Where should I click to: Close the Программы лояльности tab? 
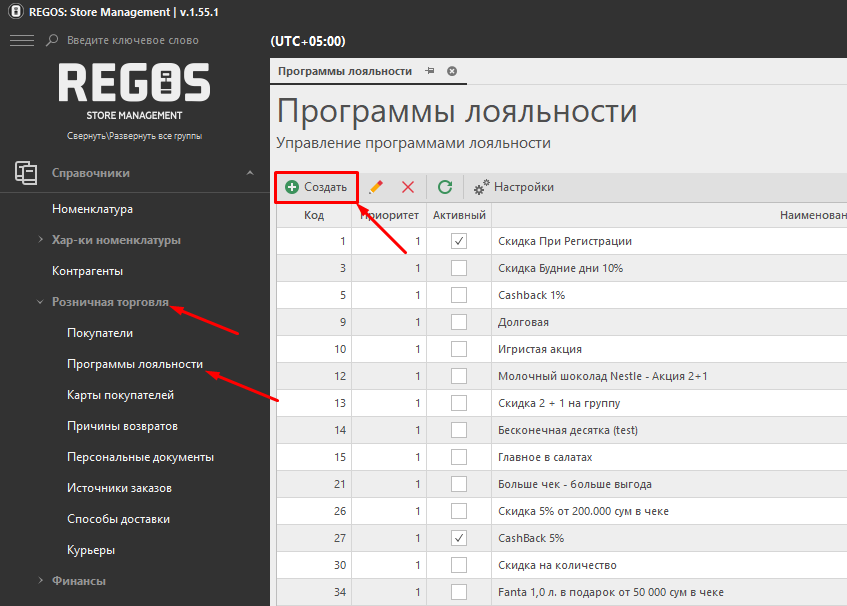[x=452, y=71]
